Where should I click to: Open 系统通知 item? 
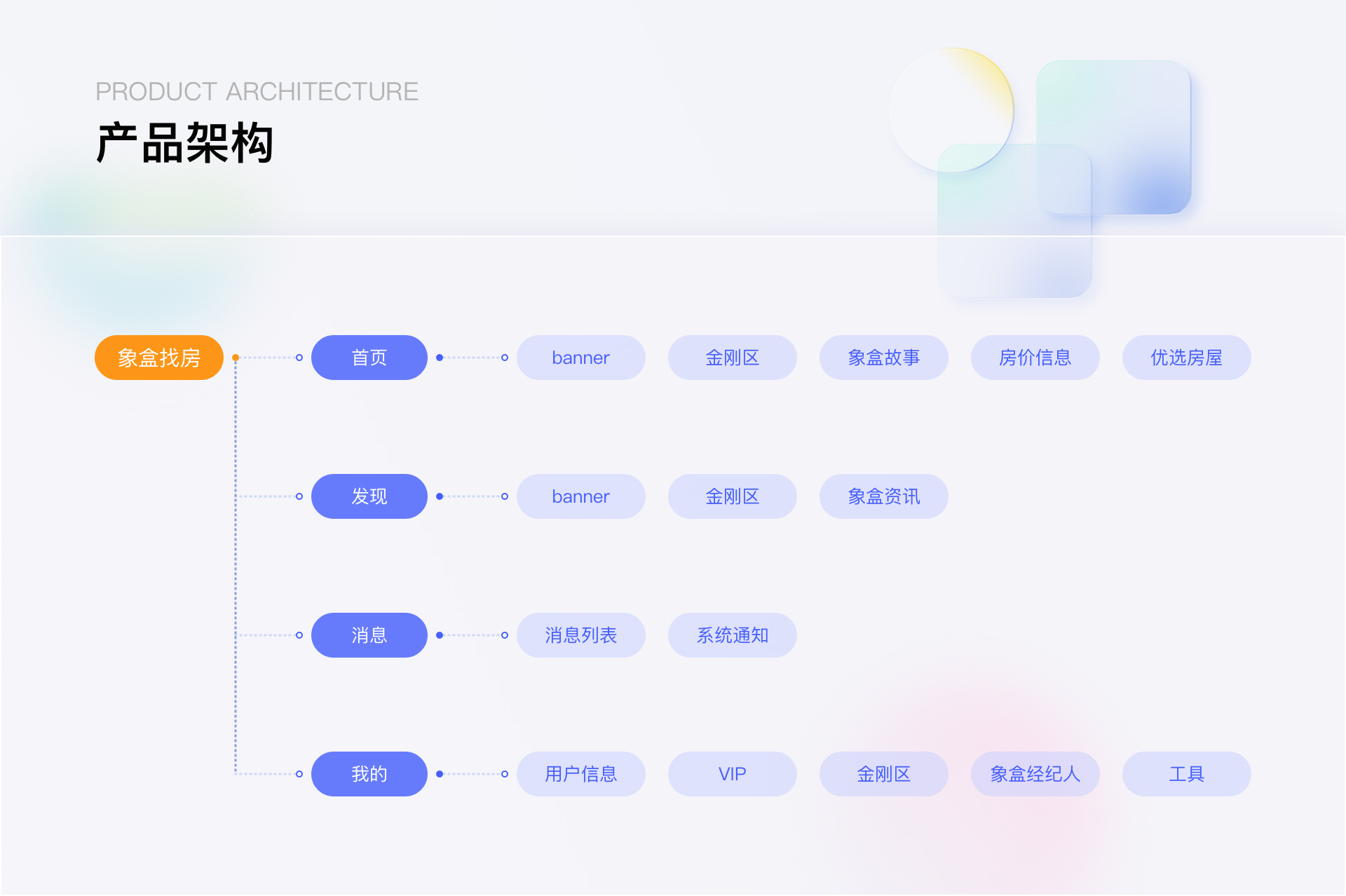(x=733, y=635)
